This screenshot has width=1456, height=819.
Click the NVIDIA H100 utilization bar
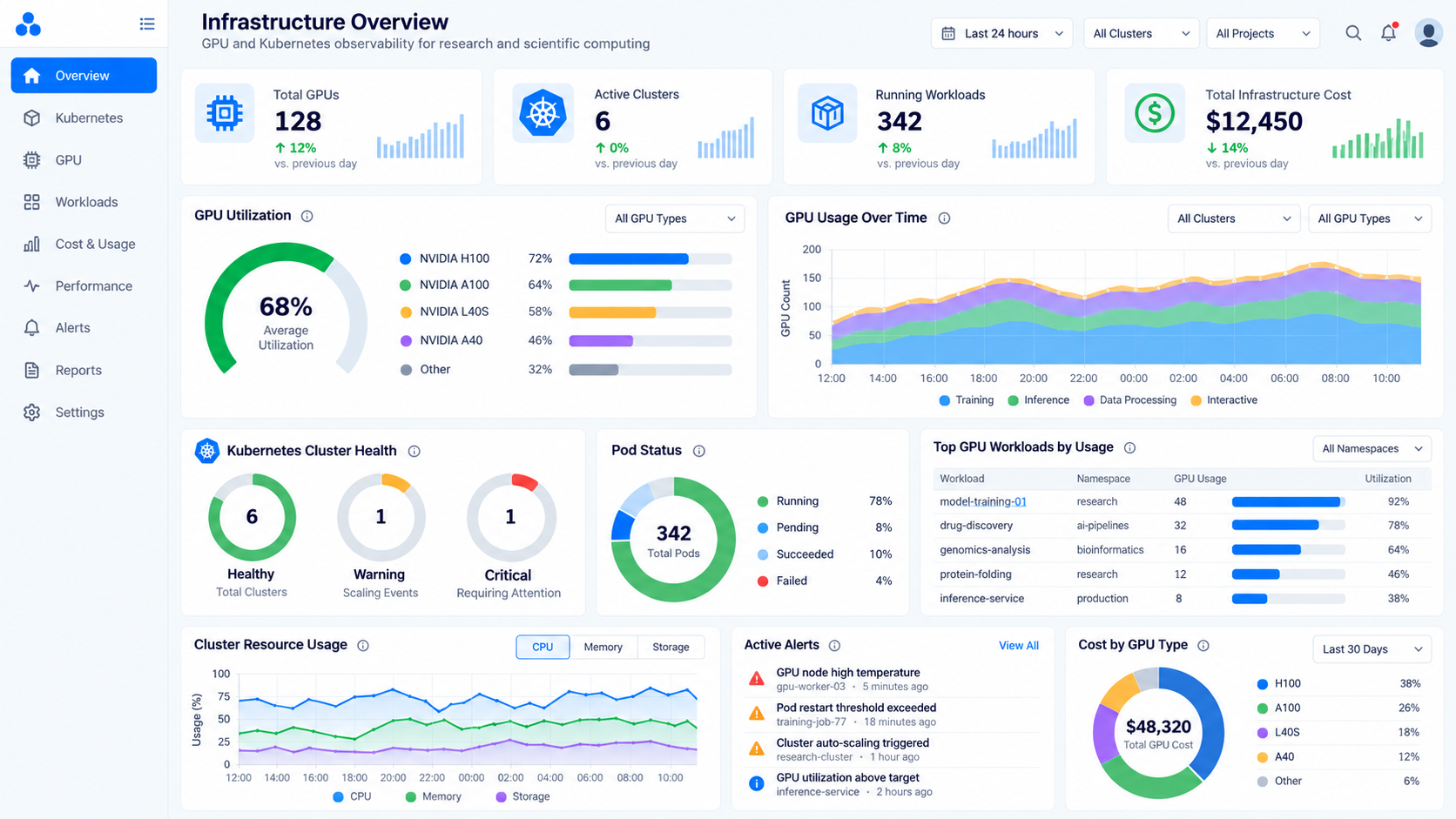coord(650,258)
